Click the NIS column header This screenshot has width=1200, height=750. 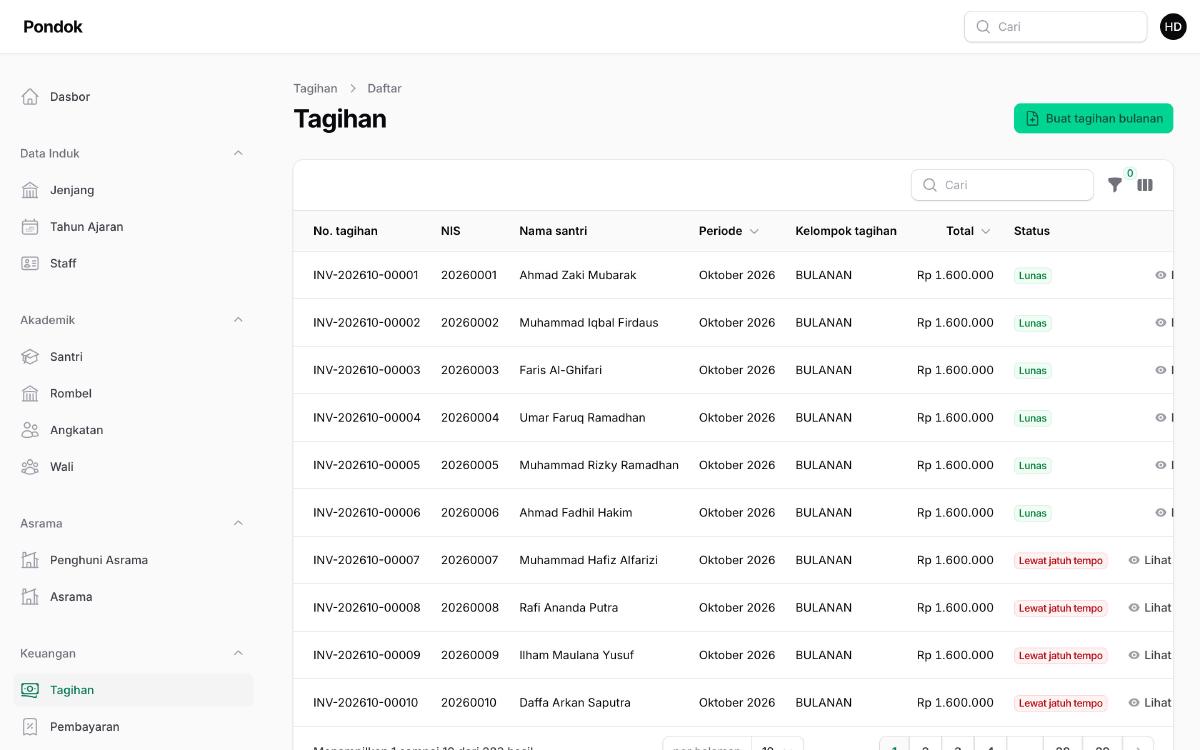point(451,231)
